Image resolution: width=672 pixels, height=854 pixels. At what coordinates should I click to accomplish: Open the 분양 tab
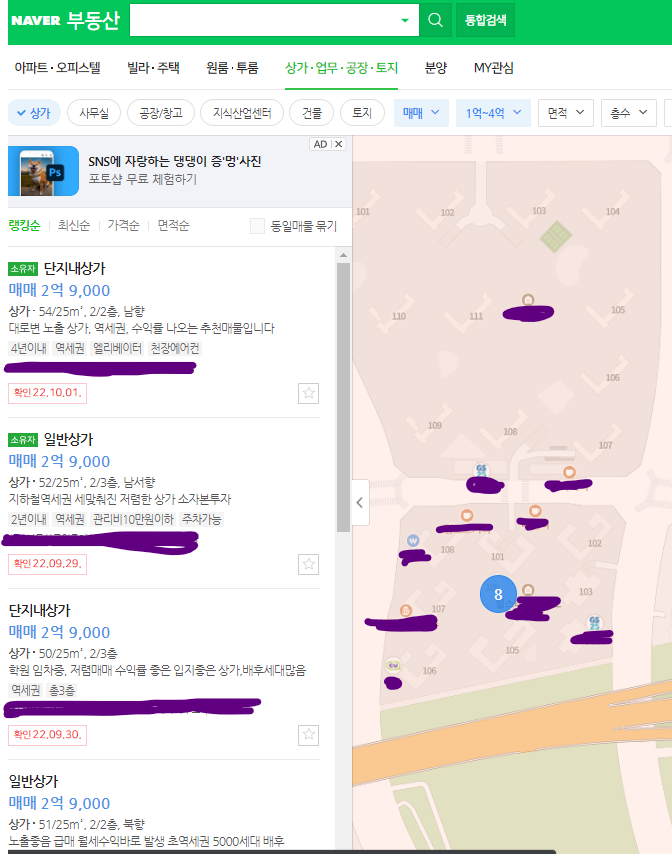pyautogui.click(x=436, y=68)
